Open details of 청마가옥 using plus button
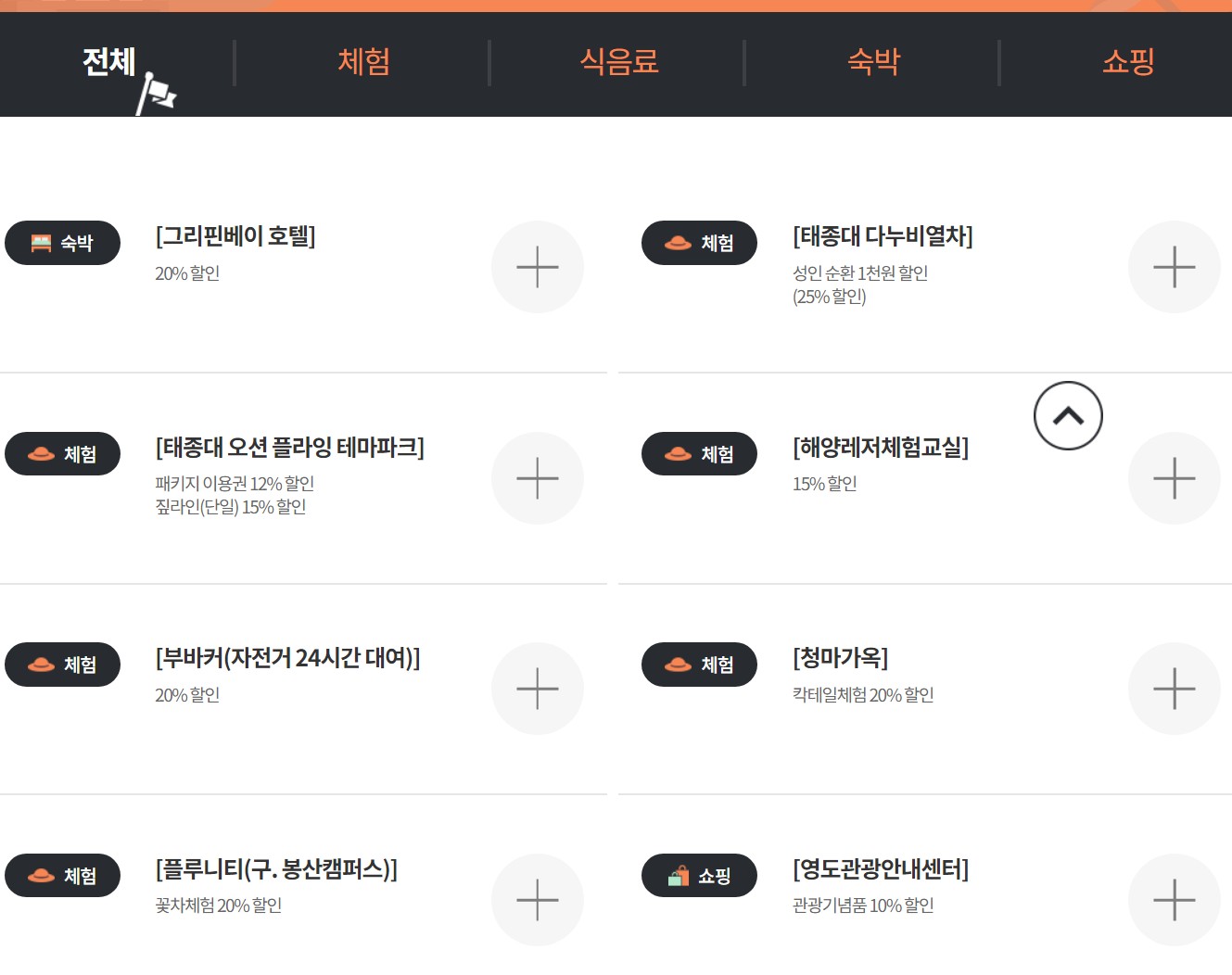The width and height of the screenshot is (1232, 975). (x=1175, y=688)
